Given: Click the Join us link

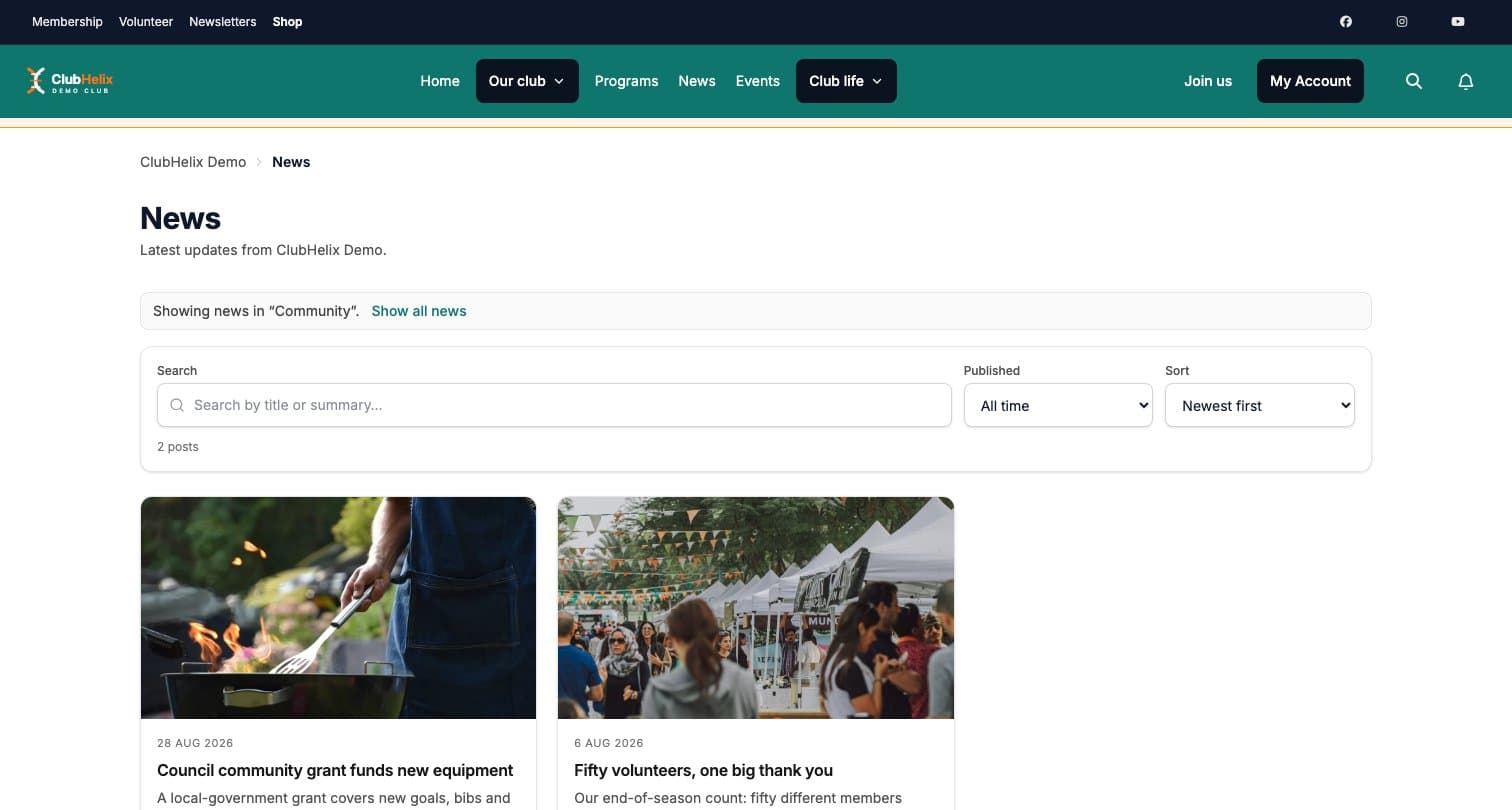Looking at the screenshot, I should [x=1208, y=81].
